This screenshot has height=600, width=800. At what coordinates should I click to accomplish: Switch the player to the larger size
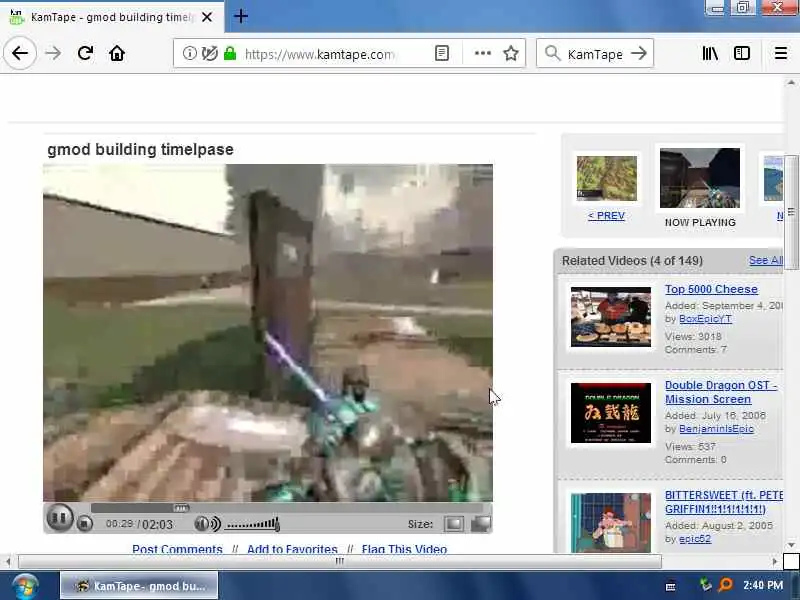[481, 523]
